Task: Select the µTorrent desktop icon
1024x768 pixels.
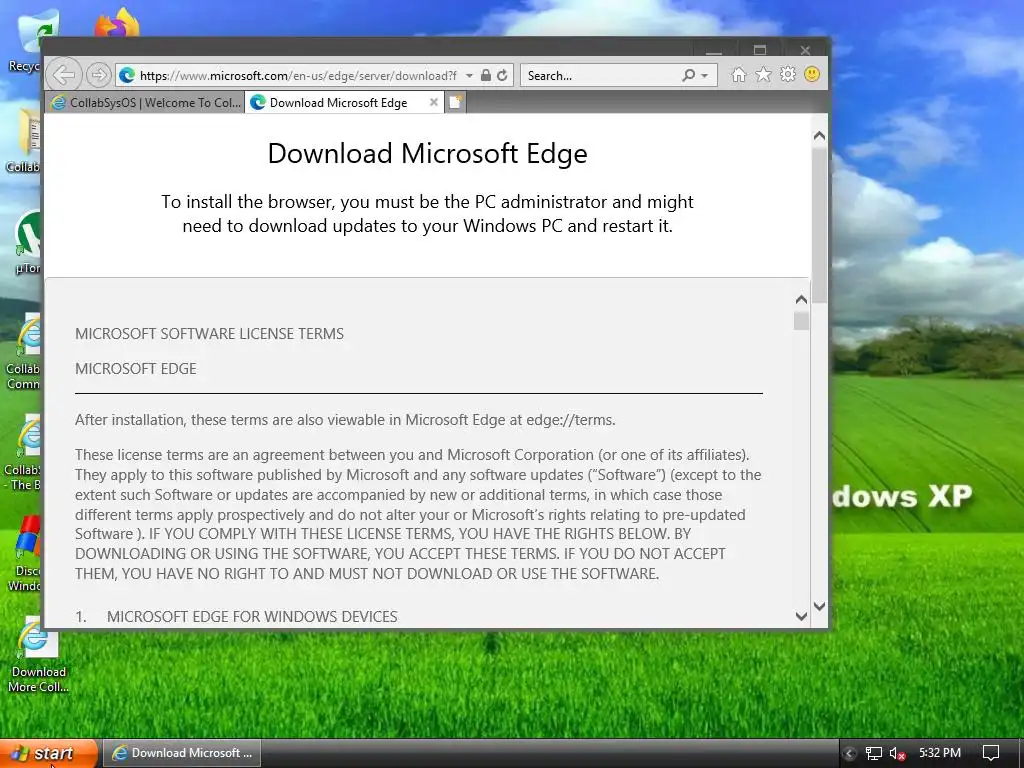Action: 26,242
